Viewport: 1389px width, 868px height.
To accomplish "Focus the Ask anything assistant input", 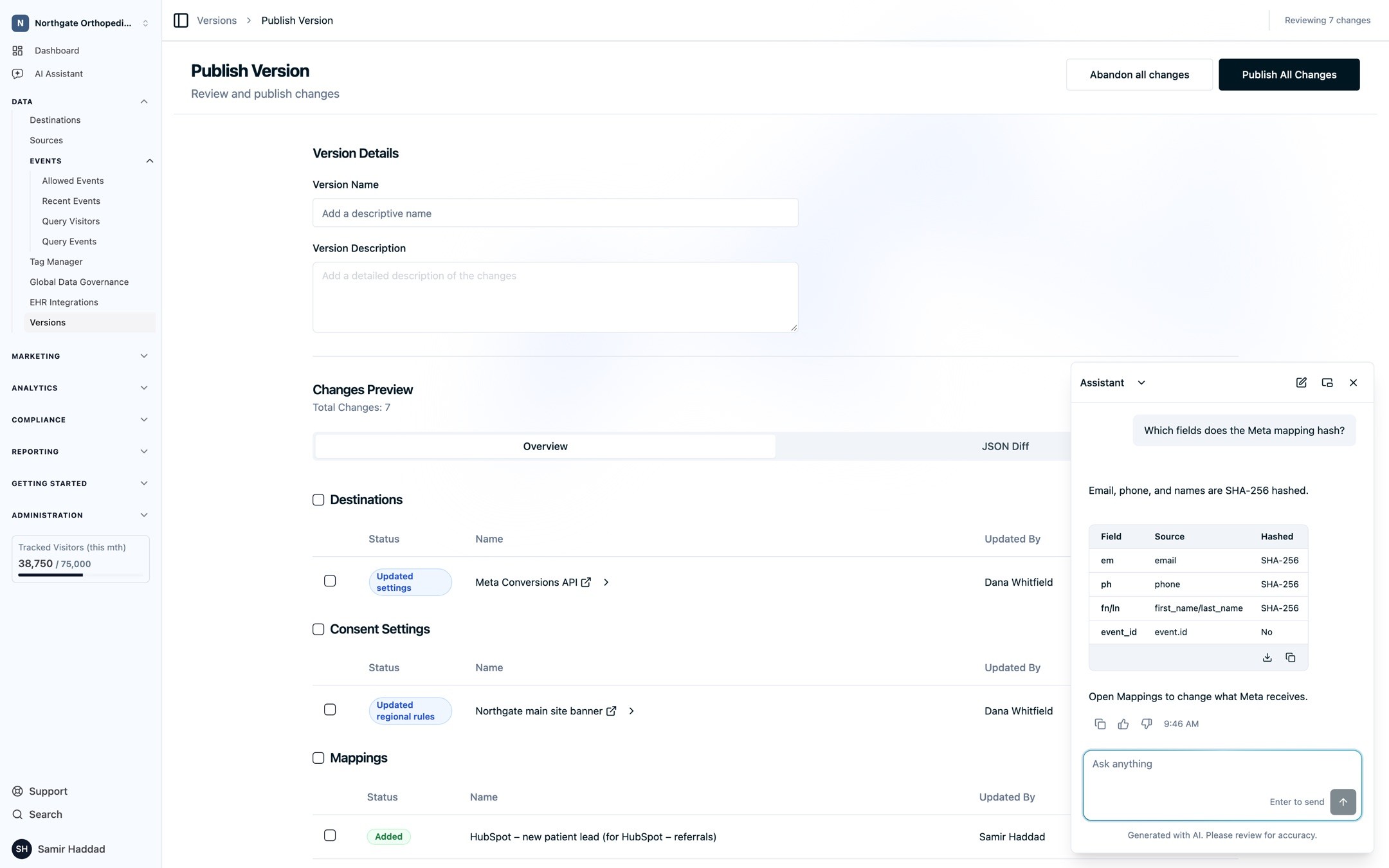I will 1222,785.
